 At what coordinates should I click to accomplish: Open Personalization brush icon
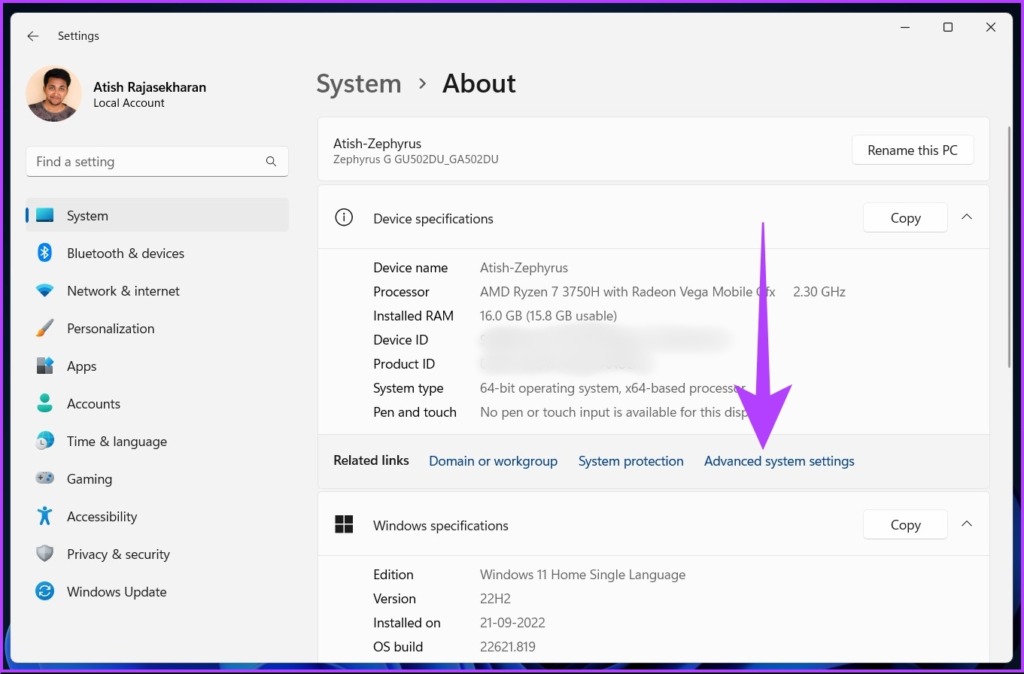coord(44,328)
